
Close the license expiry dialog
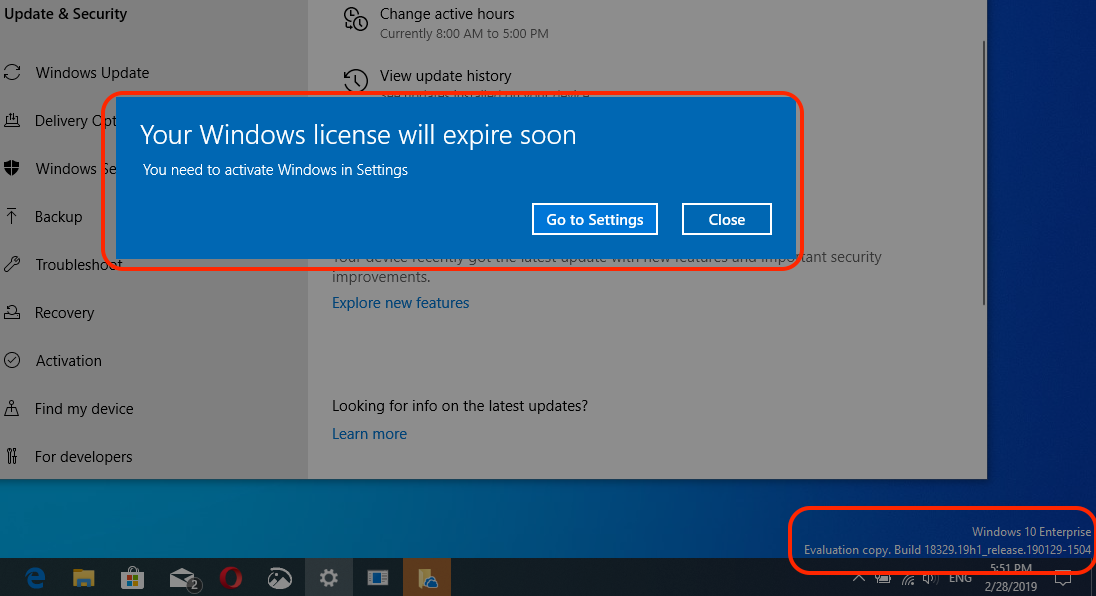tap(726, 219)
